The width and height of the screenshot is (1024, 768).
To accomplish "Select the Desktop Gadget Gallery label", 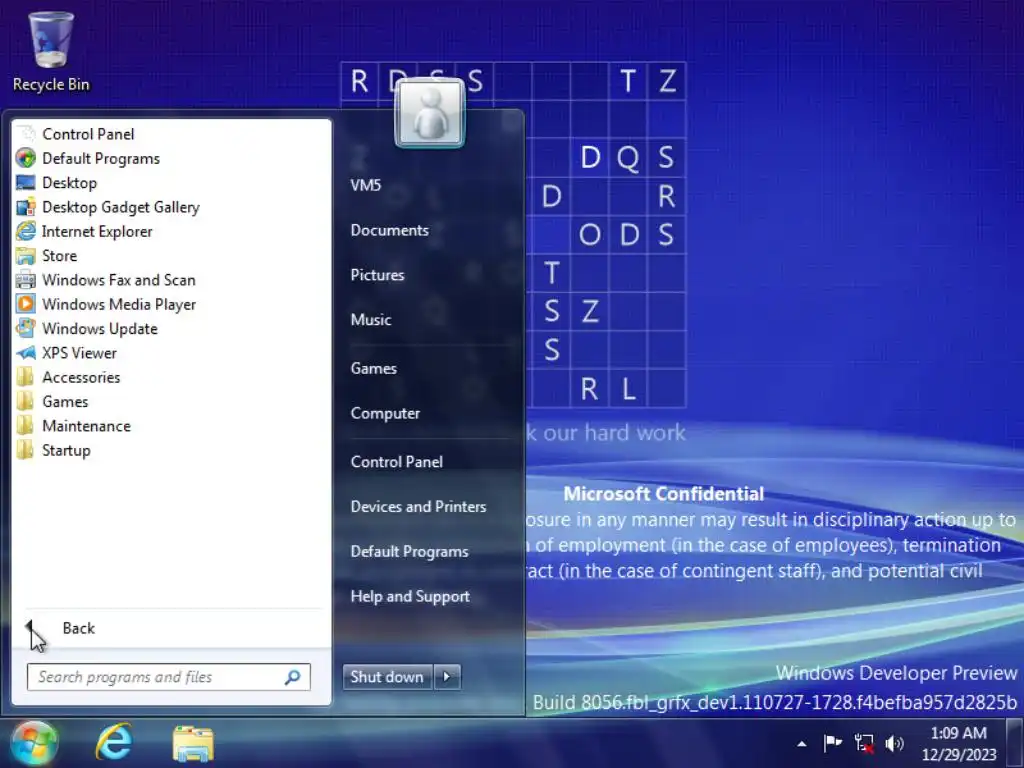I will (121, 207).
